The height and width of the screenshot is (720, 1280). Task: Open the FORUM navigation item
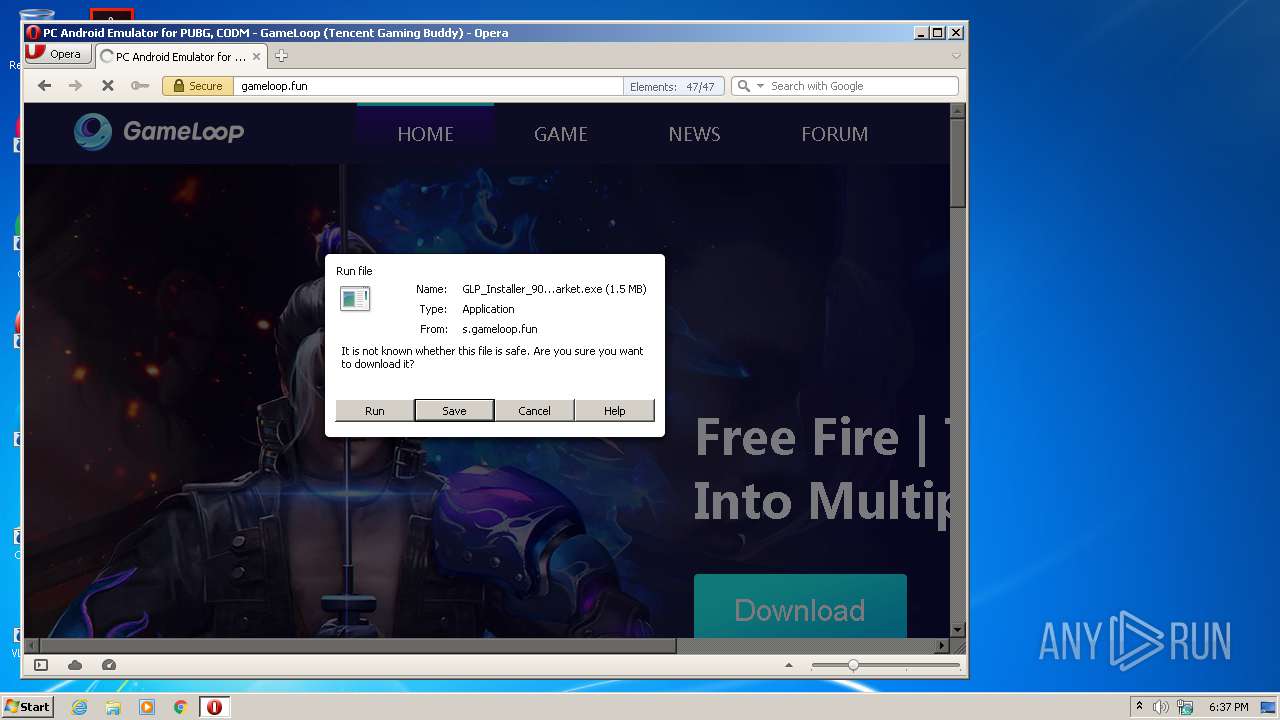pyautogui.click(x=835, y=134)
